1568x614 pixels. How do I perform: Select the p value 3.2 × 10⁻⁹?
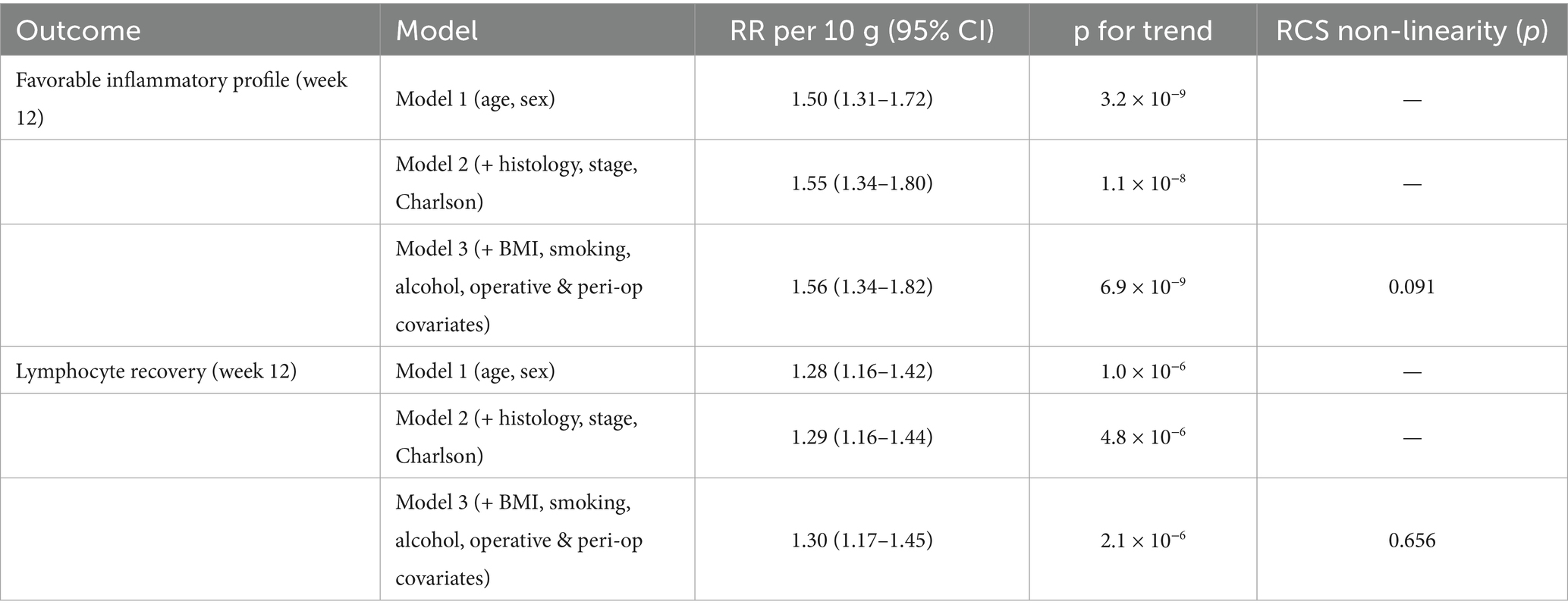(1142, 99)
